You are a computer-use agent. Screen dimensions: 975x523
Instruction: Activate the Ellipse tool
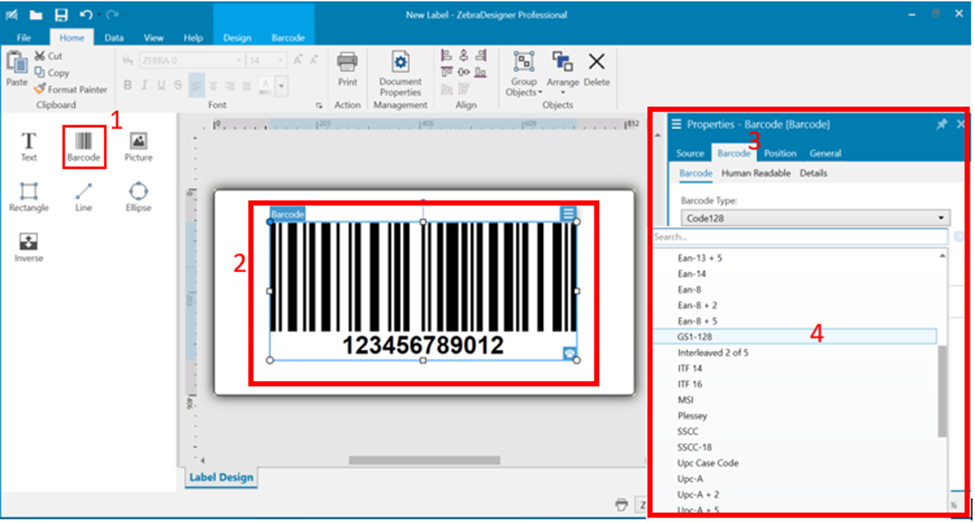pyautogui.click(x=138, y=196)
